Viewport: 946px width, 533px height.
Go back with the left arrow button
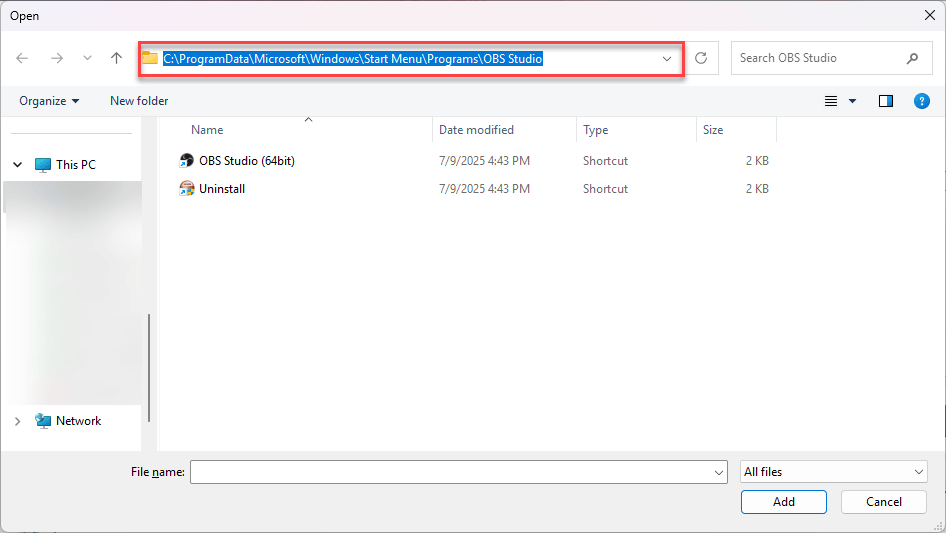pos(22,58)
